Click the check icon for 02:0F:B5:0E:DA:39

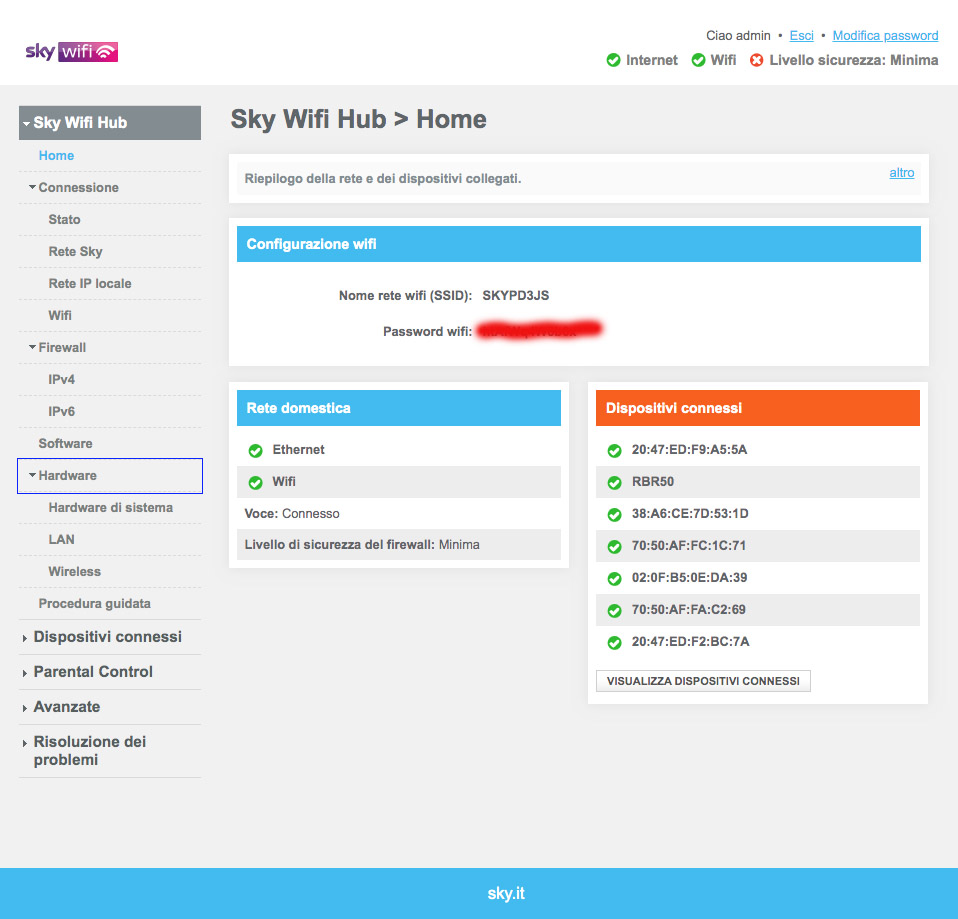(615, 579)
